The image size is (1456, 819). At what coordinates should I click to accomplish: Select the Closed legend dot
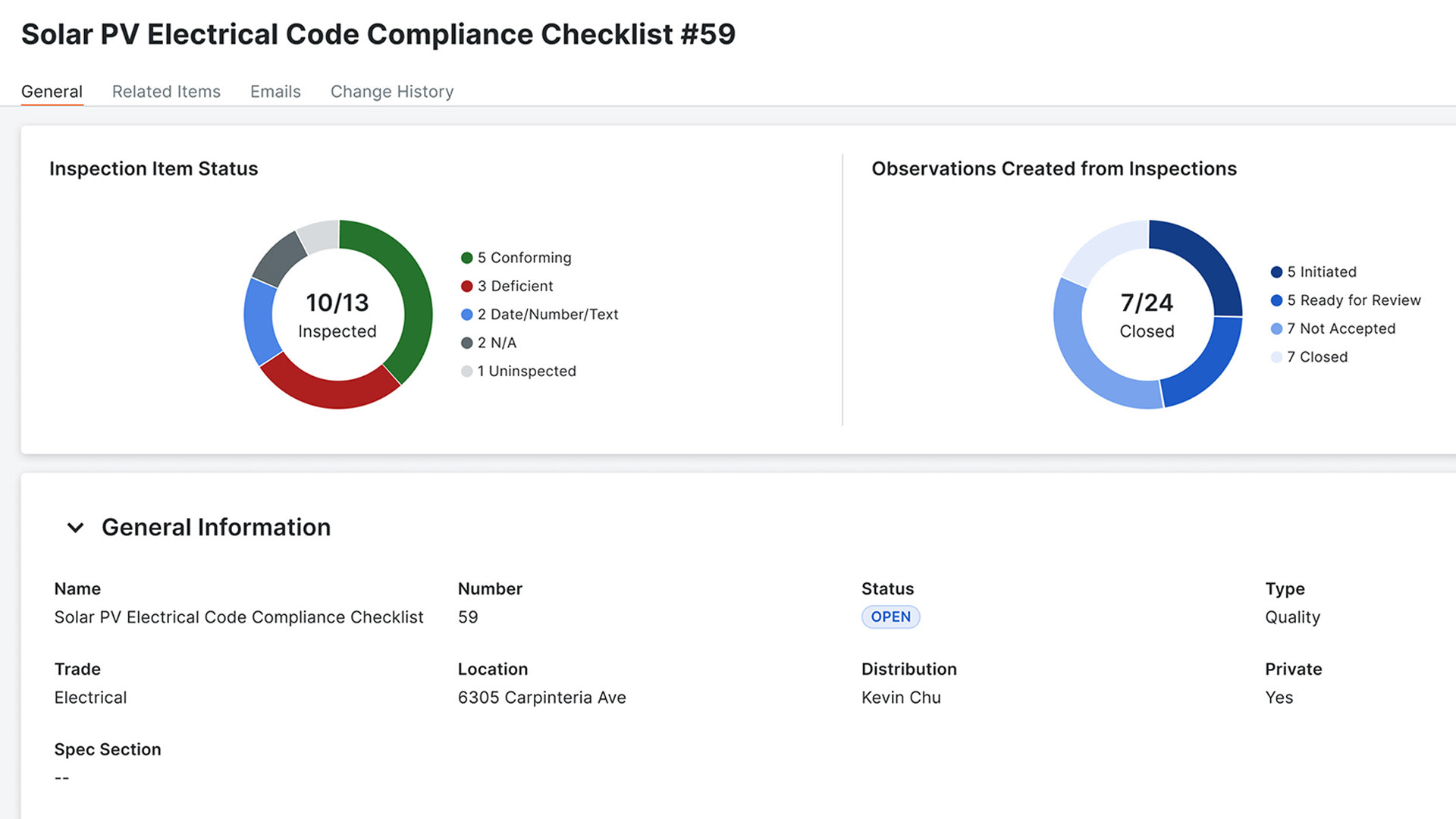click(x=1276, y=356)
